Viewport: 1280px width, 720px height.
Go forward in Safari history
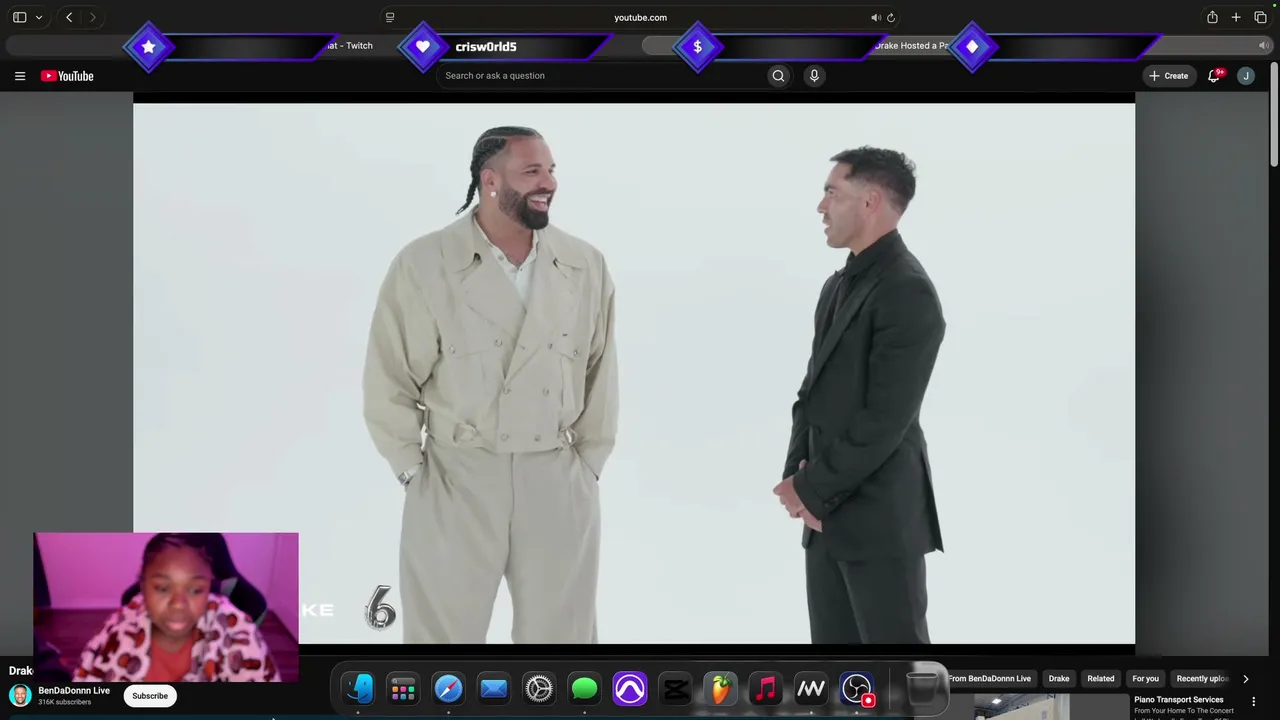pos(92,17)
